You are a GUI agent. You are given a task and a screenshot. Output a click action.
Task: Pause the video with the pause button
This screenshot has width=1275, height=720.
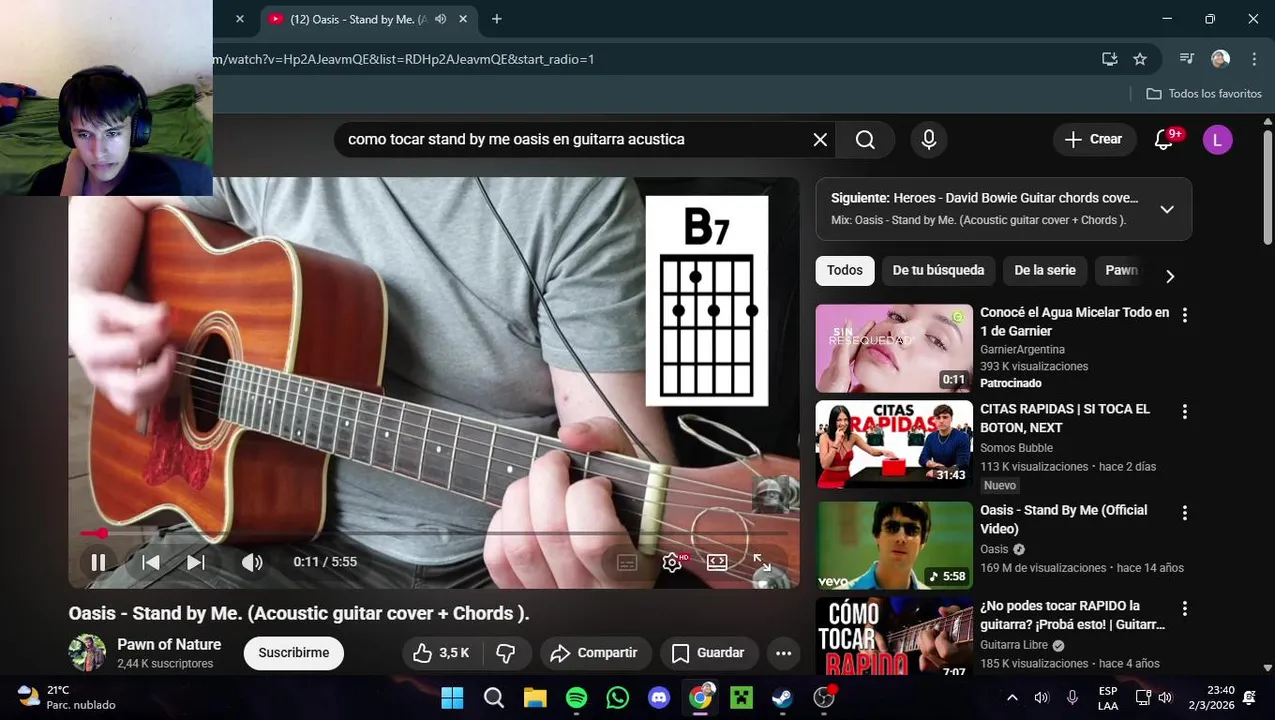click(x=98, y=562)
